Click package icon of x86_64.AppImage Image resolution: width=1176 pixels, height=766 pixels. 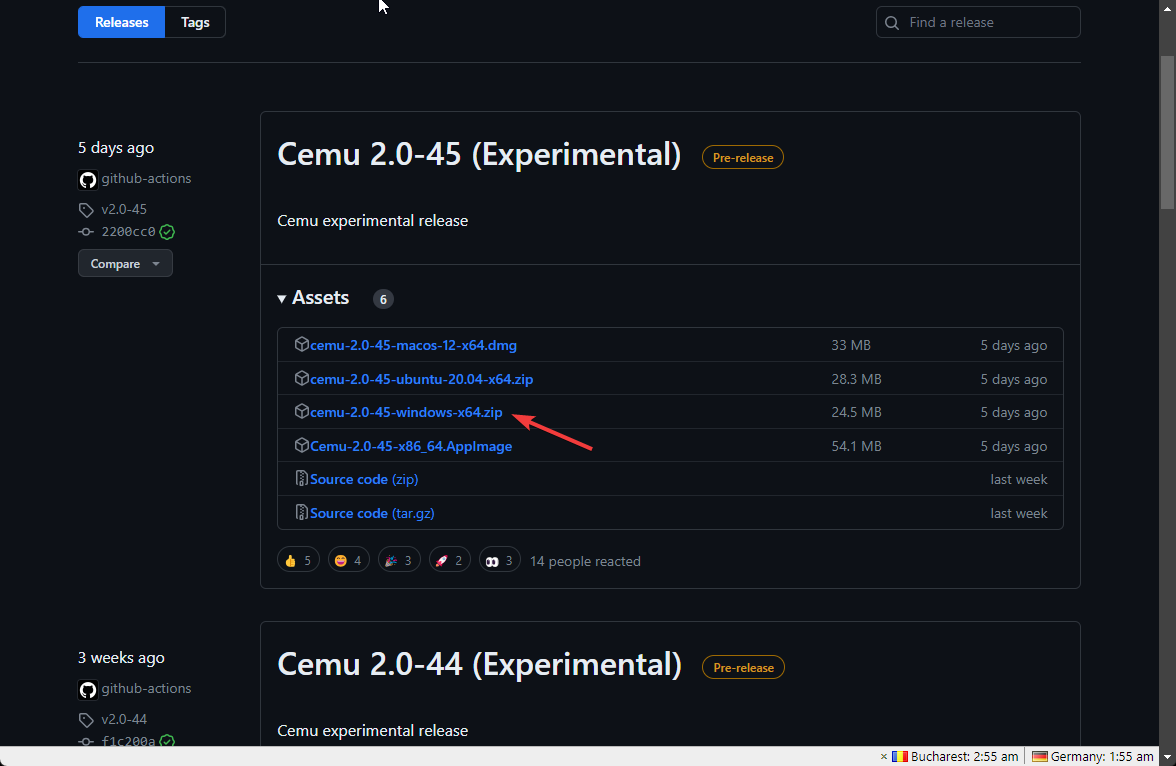pos(302,445)
